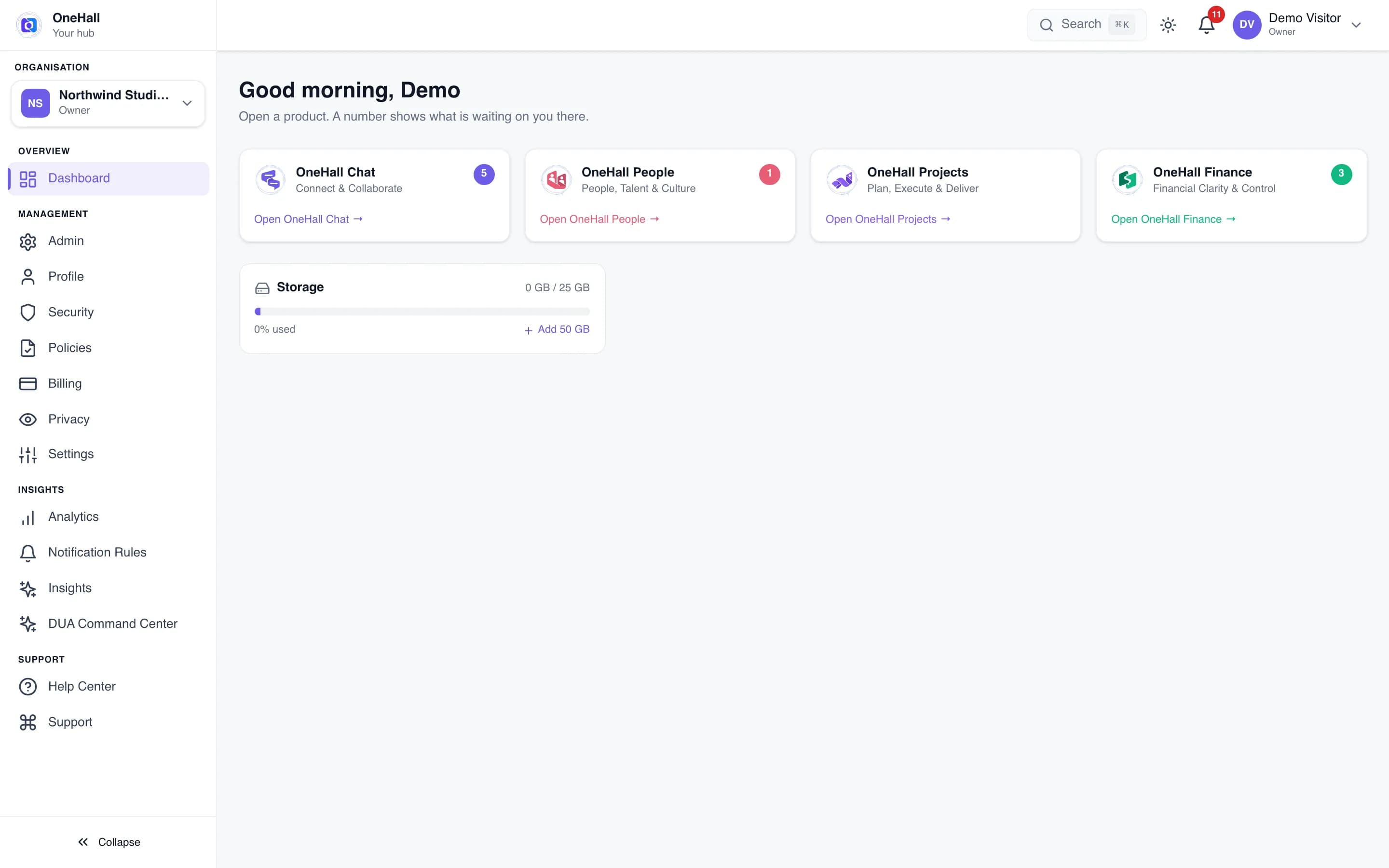Click the People badge showing 1
Image resolution: width=1389 pixels, height=868 pixels.
click(x=770, y=174)
